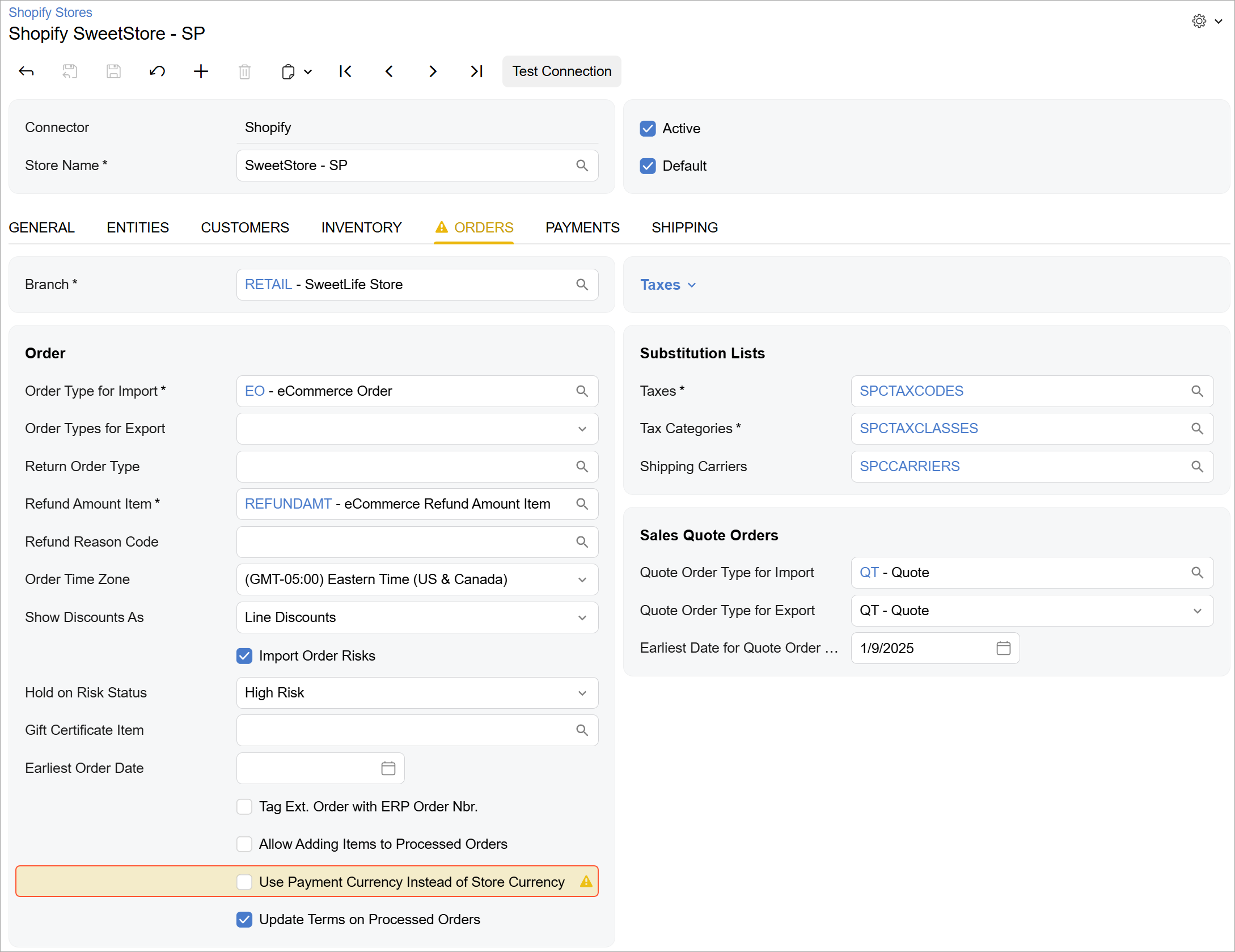Screen dimensions: 1235x952
Task: Open the SPCTAXCLASSES link
Action: click(919, 429)
